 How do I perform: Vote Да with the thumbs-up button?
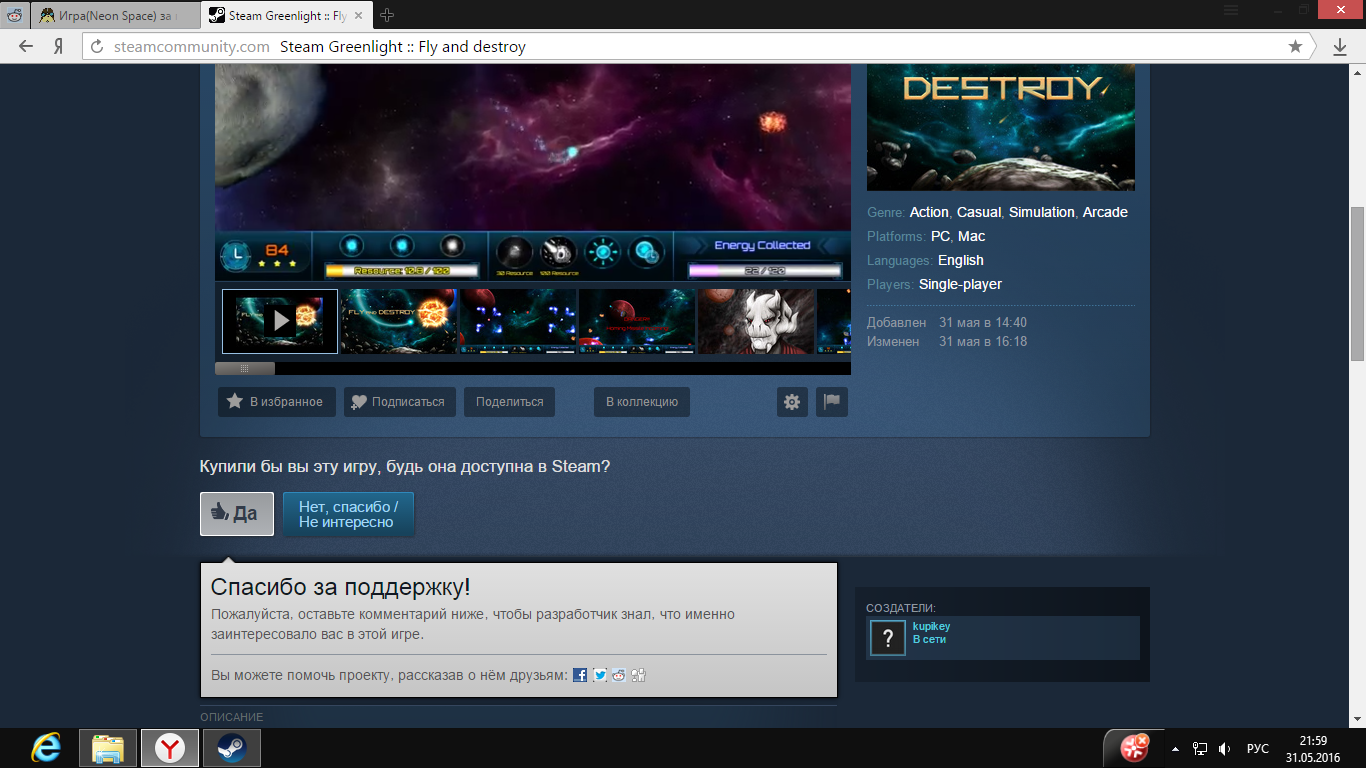[x=237, y=514]
